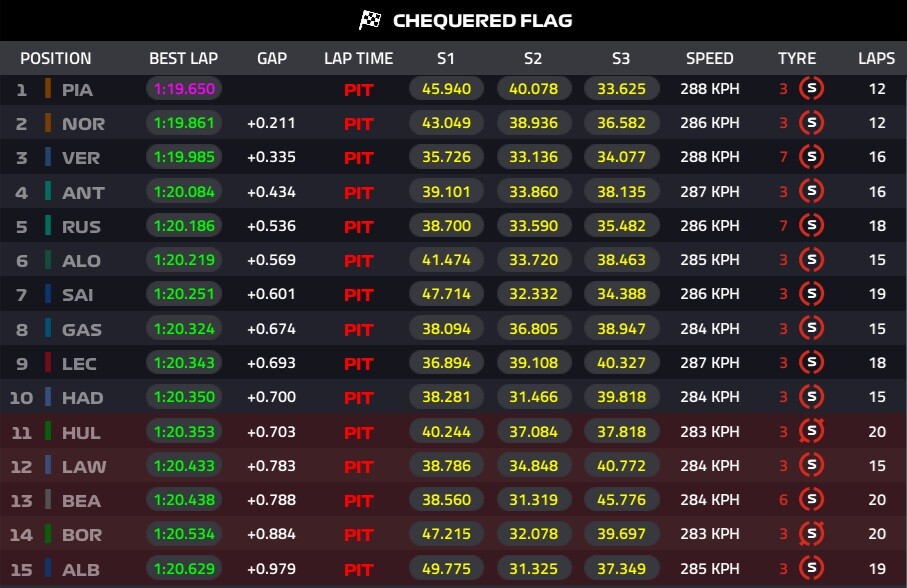This screenshot has width=907, height=588.
Task: Click the LAPS column header
Action: coord(876,58)
